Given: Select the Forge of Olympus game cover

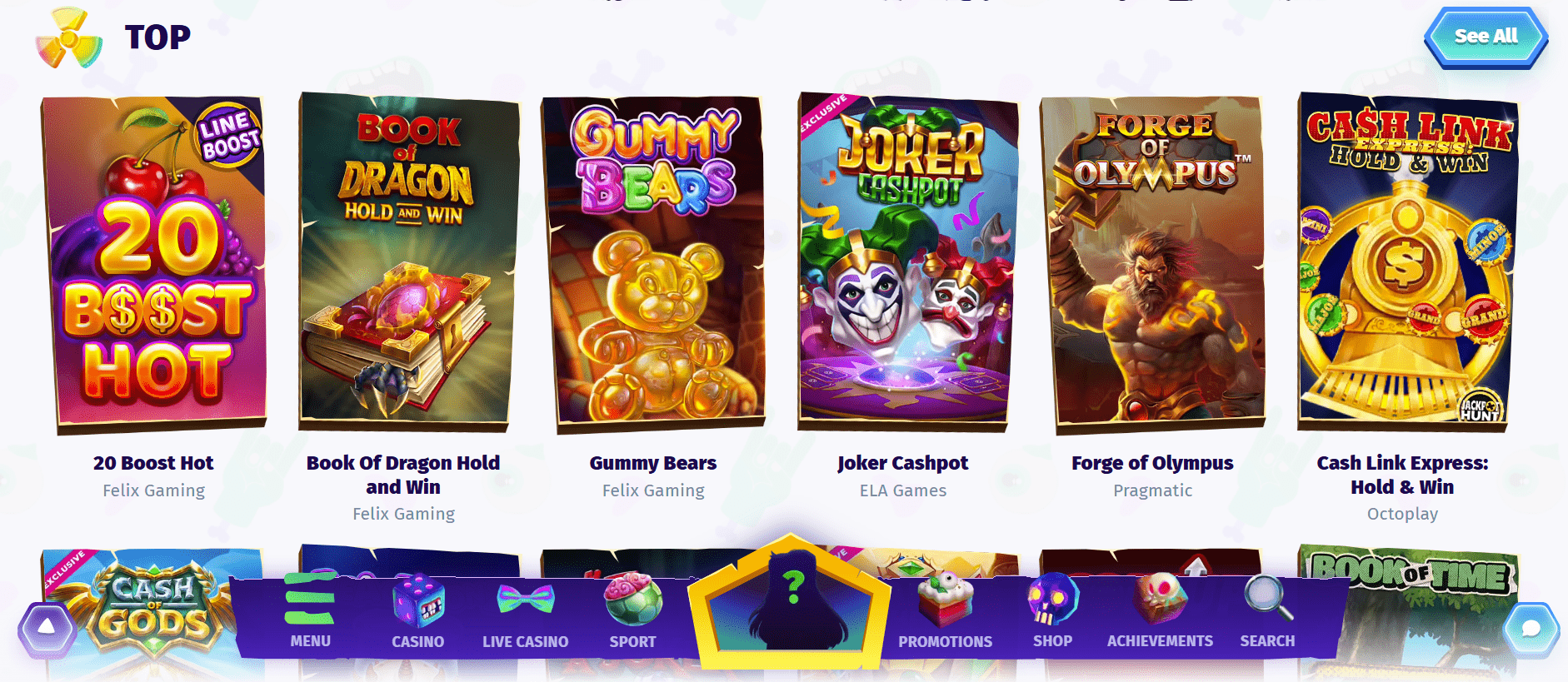Looking at the screenshot, I should [x=1152, y=265].
